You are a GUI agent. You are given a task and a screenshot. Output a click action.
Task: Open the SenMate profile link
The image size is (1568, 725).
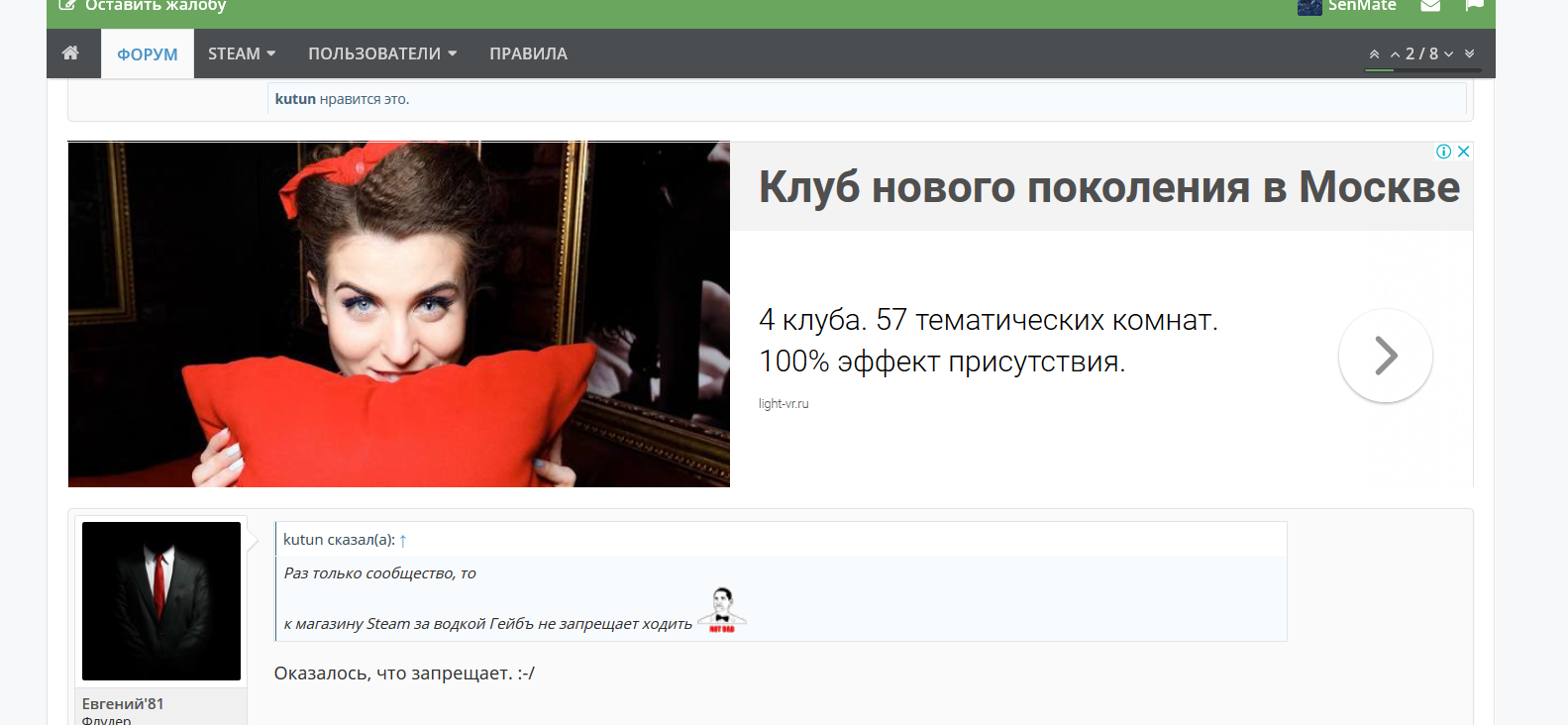pos(1362,6)
